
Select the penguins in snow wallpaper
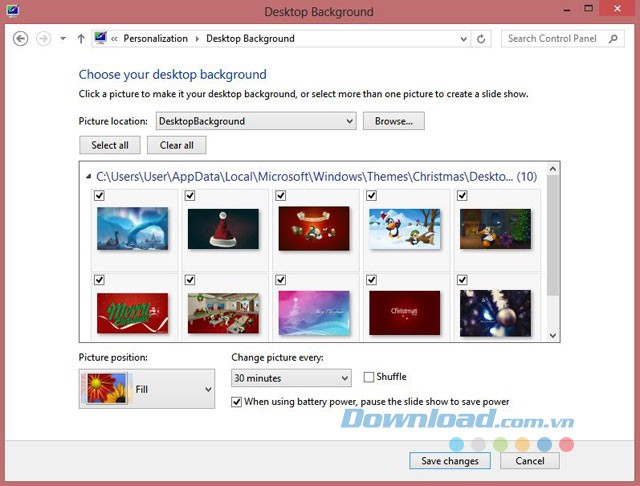pos(404,228)
